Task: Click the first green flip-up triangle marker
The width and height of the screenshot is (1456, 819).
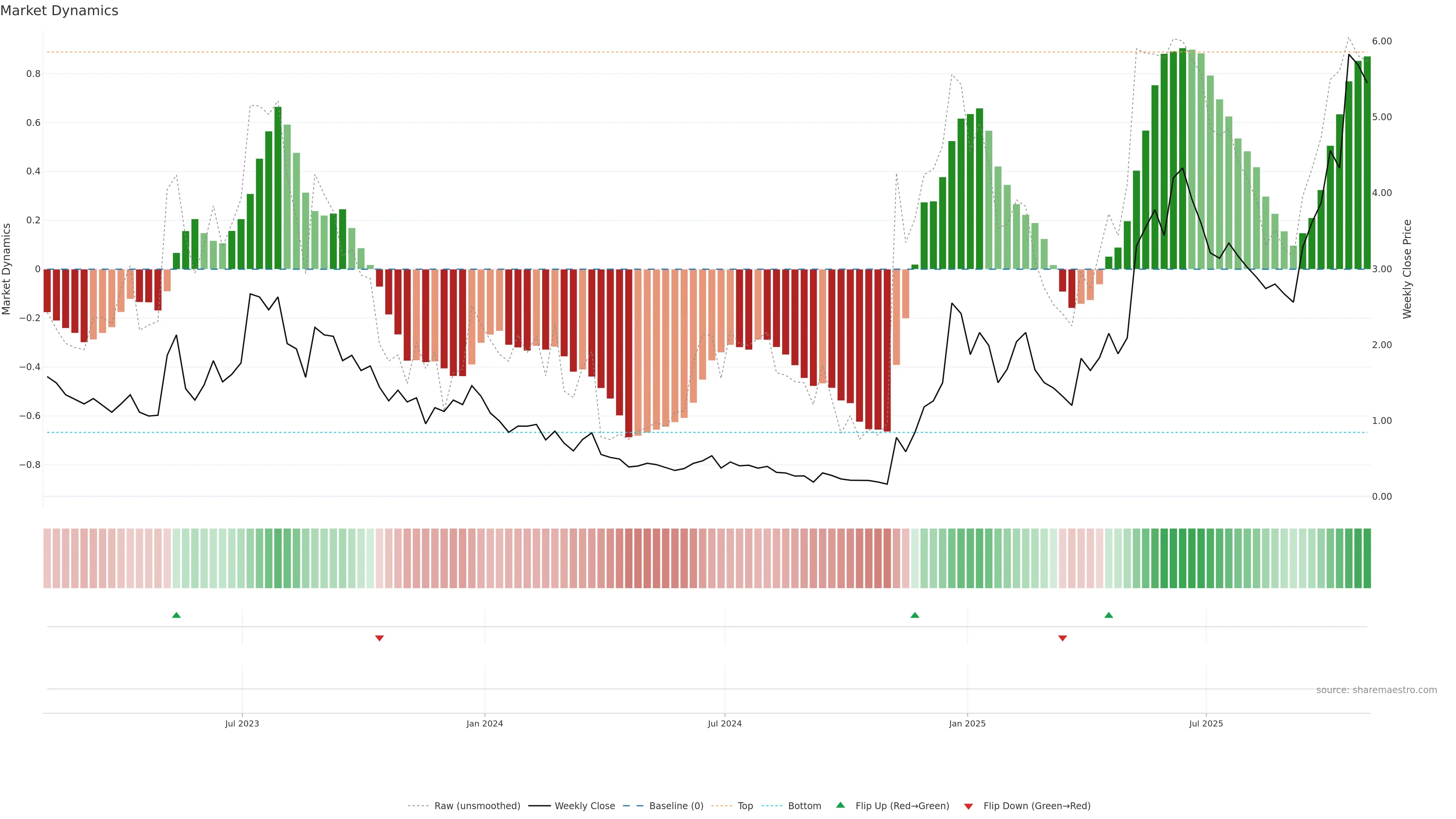Action: click(176, 615)
